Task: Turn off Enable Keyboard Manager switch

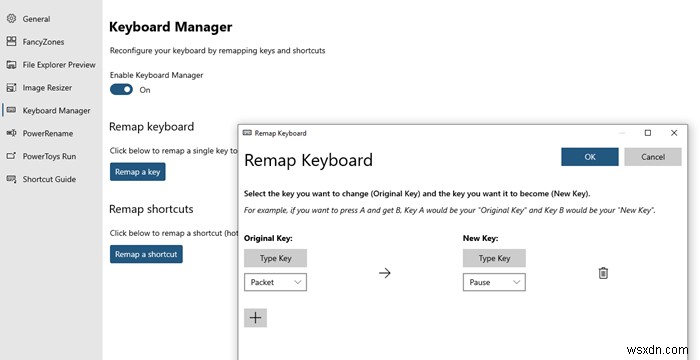Action: coord(121,89)
